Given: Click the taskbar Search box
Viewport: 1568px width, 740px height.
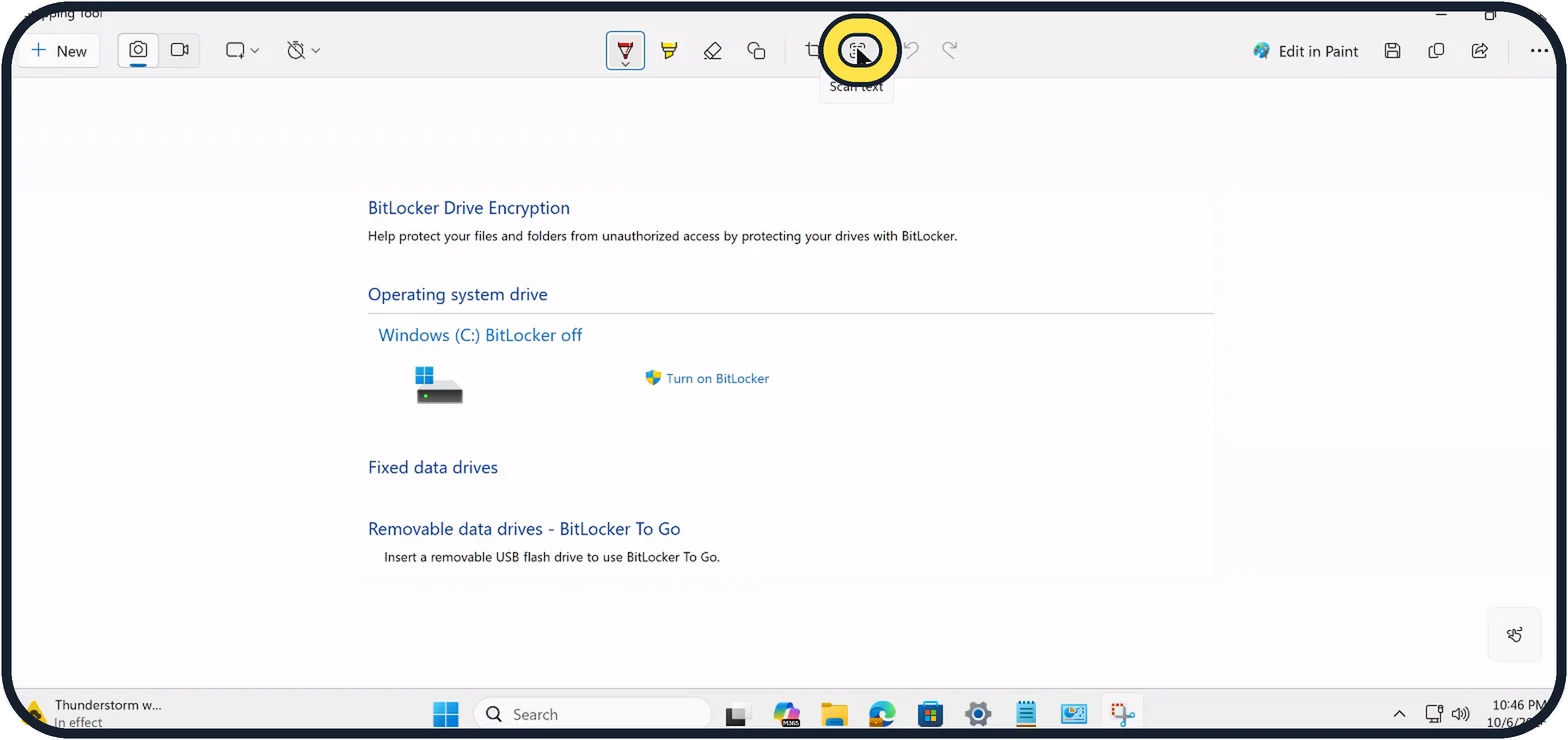Looking at the screenshot, I should [x=592, y=714].
